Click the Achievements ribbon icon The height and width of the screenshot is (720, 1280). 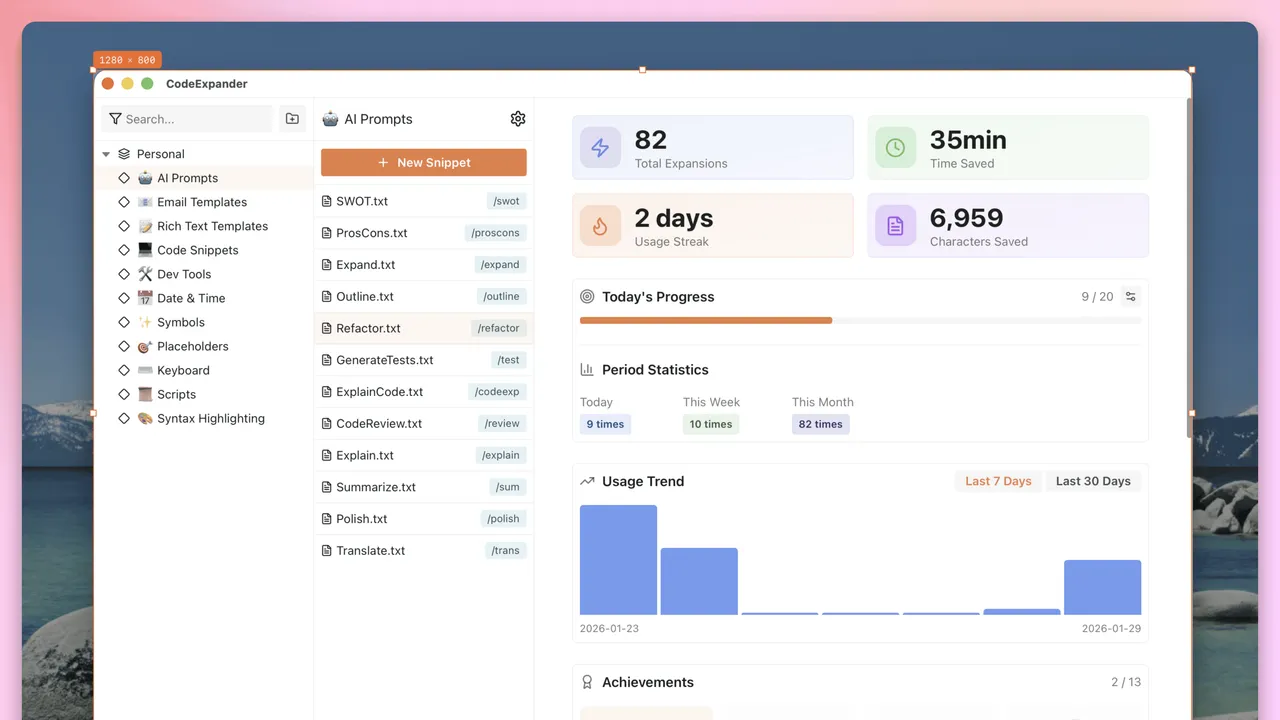pyautogui.click(x=587, y=682)
